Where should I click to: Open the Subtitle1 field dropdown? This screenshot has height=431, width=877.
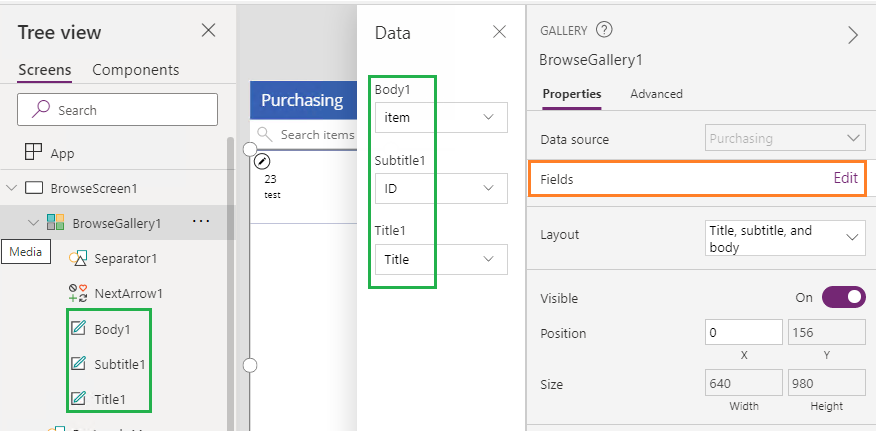(441, 188)
